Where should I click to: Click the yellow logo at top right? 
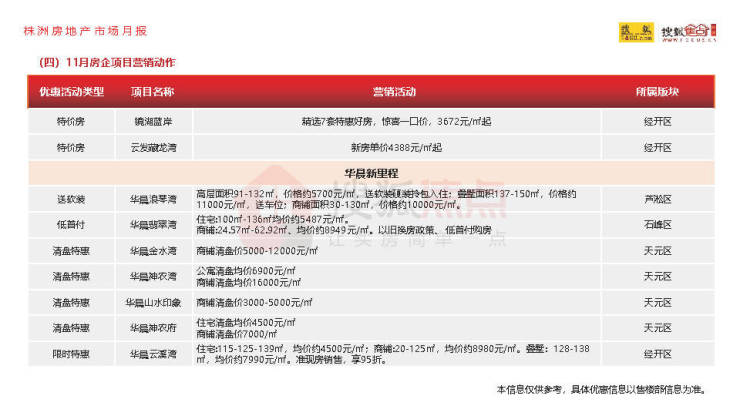[x=634, y=32]
